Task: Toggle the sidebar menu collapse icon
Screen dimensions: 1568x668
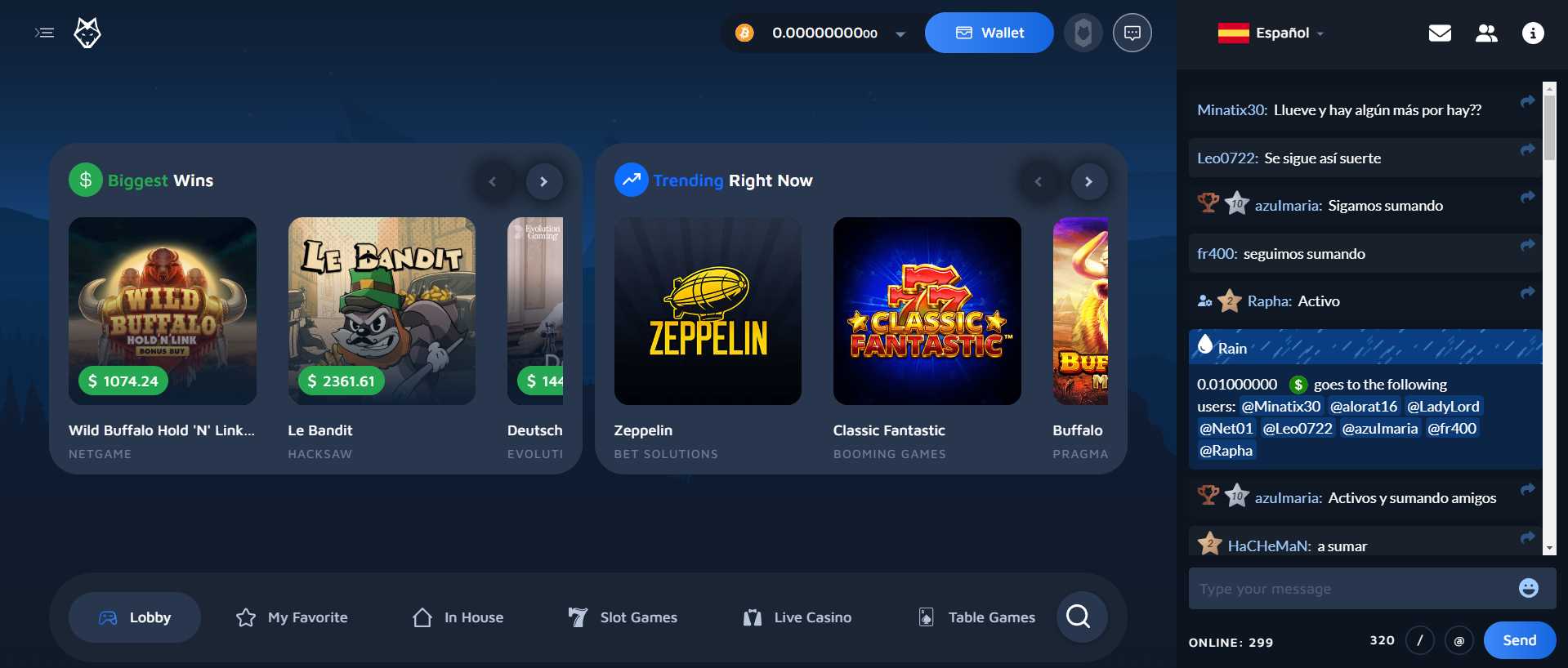Action: coord(44,33)
